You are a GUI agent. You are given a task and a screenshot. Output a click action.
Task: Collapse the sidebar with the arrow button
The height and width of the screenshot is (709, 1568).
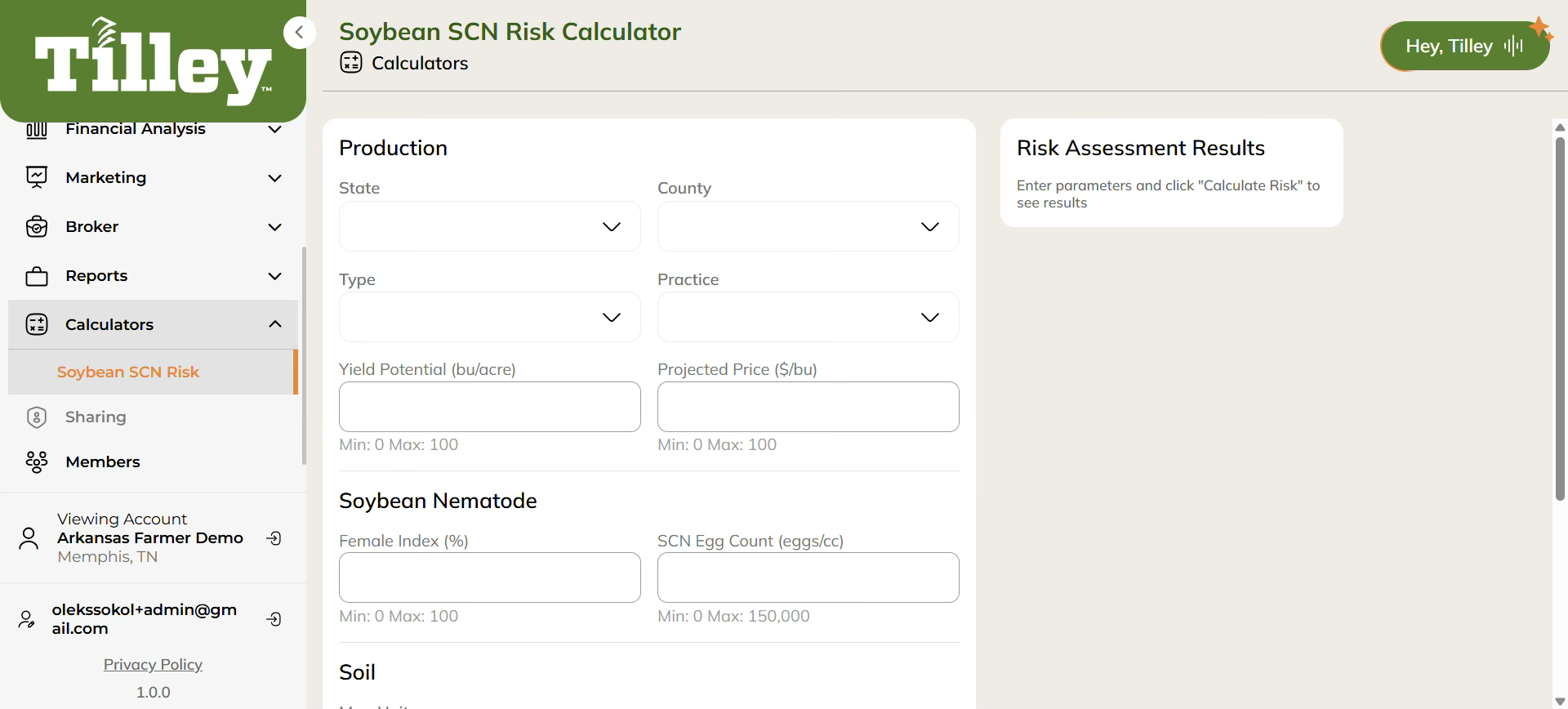coord(300,33)
